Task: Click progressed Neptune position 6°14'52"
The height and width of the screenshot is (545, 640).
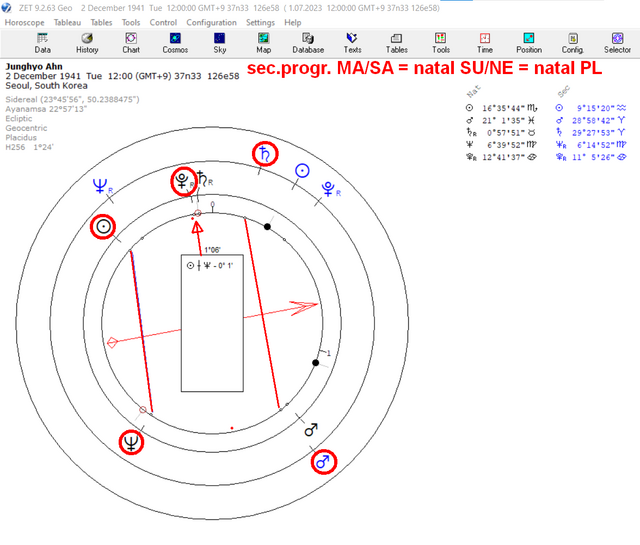Action: 596,145
